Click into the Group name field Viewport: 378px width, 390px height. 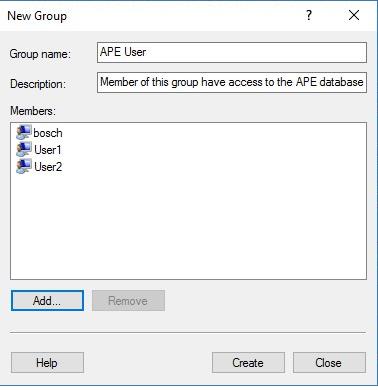(232, 52)
